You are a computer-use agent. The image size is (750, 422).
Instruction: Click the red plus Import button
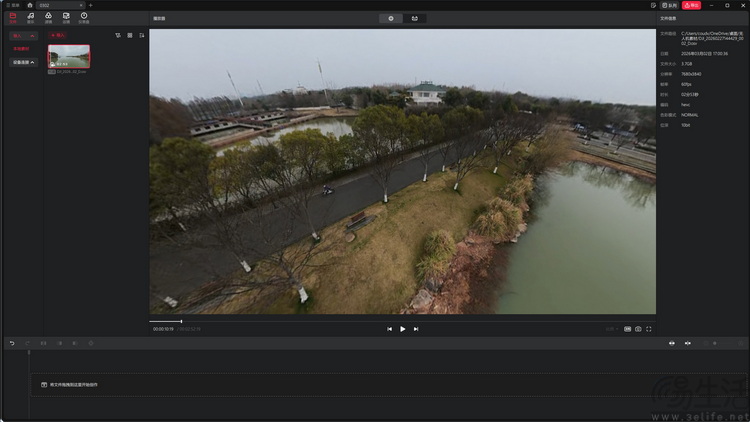(x=58, y=35)
